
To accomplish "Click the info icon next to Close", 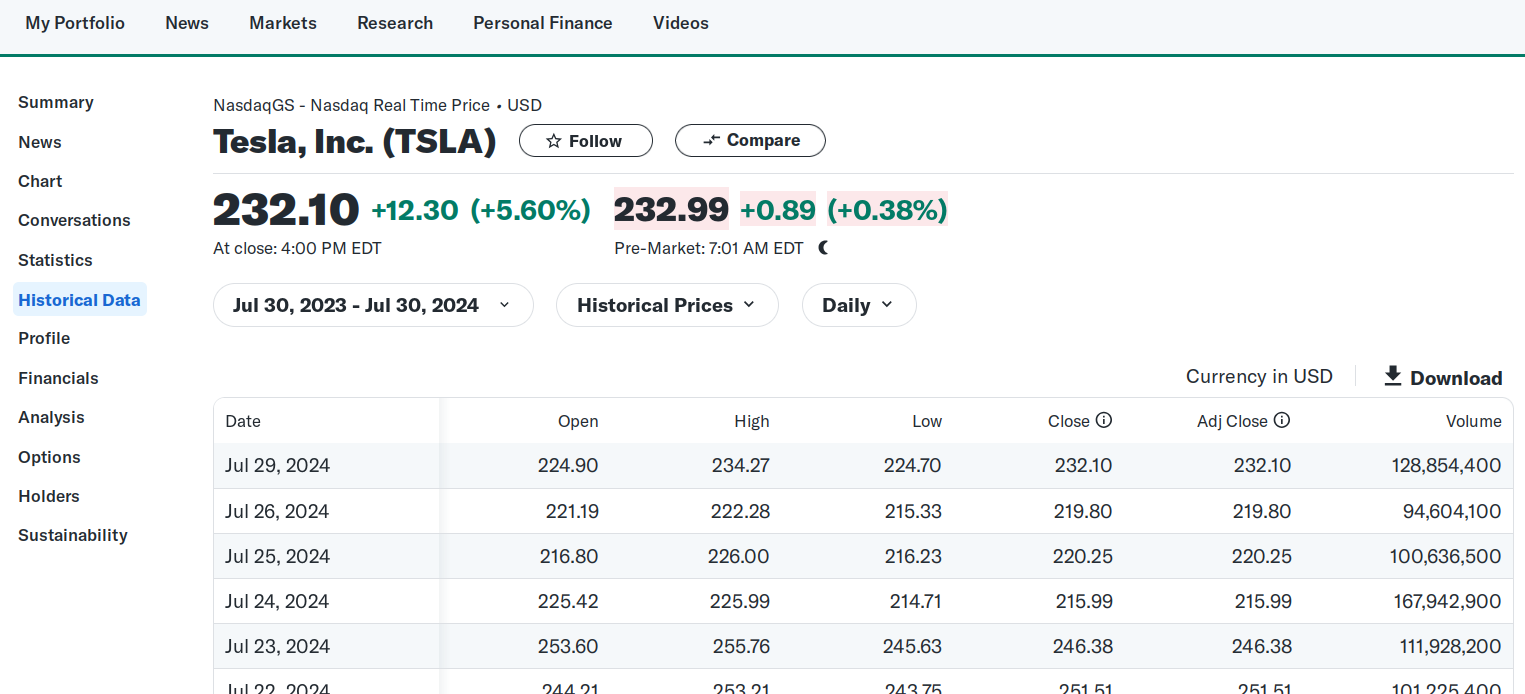I will (x=1104, y=421).
